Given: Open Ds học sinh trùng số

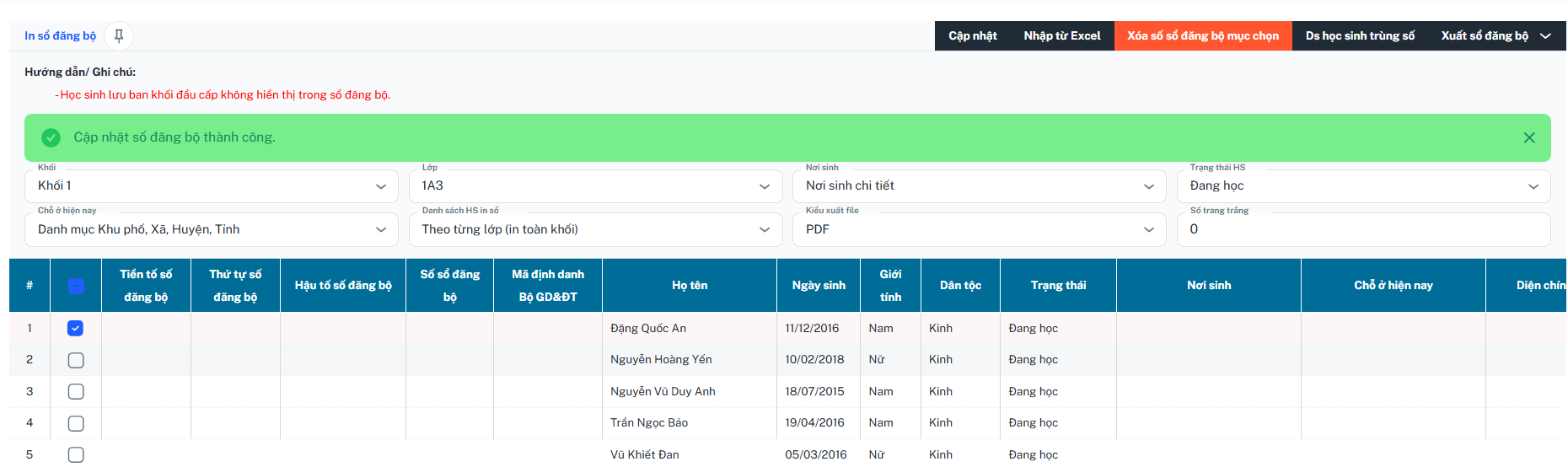Looking at the screenshot, I should [1360, 36].
